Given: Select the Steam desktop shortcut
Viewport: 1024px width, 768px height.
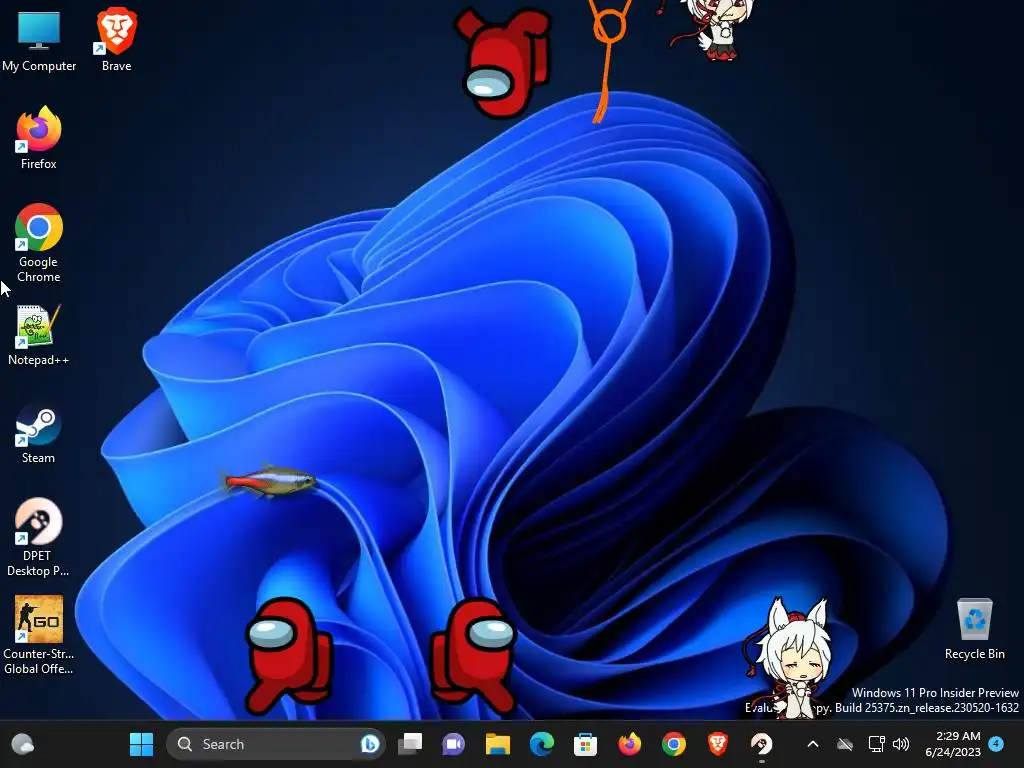Looking at the screenshot, I should pyautogui.click(x=39, y=434).
